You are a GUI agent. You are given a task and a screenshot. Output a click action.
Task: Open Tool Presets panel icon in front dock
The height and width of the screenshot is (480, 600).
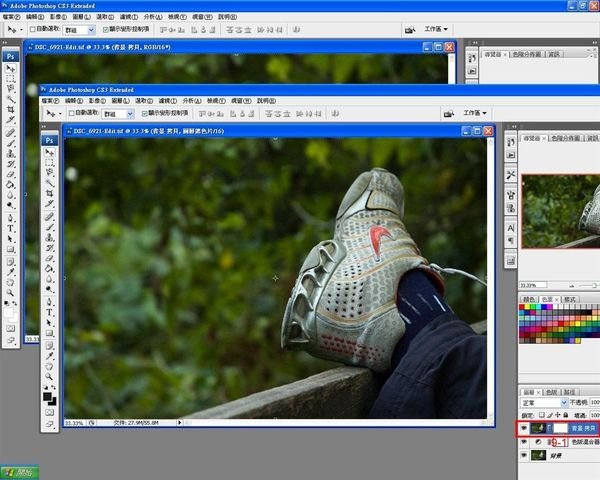511,175
